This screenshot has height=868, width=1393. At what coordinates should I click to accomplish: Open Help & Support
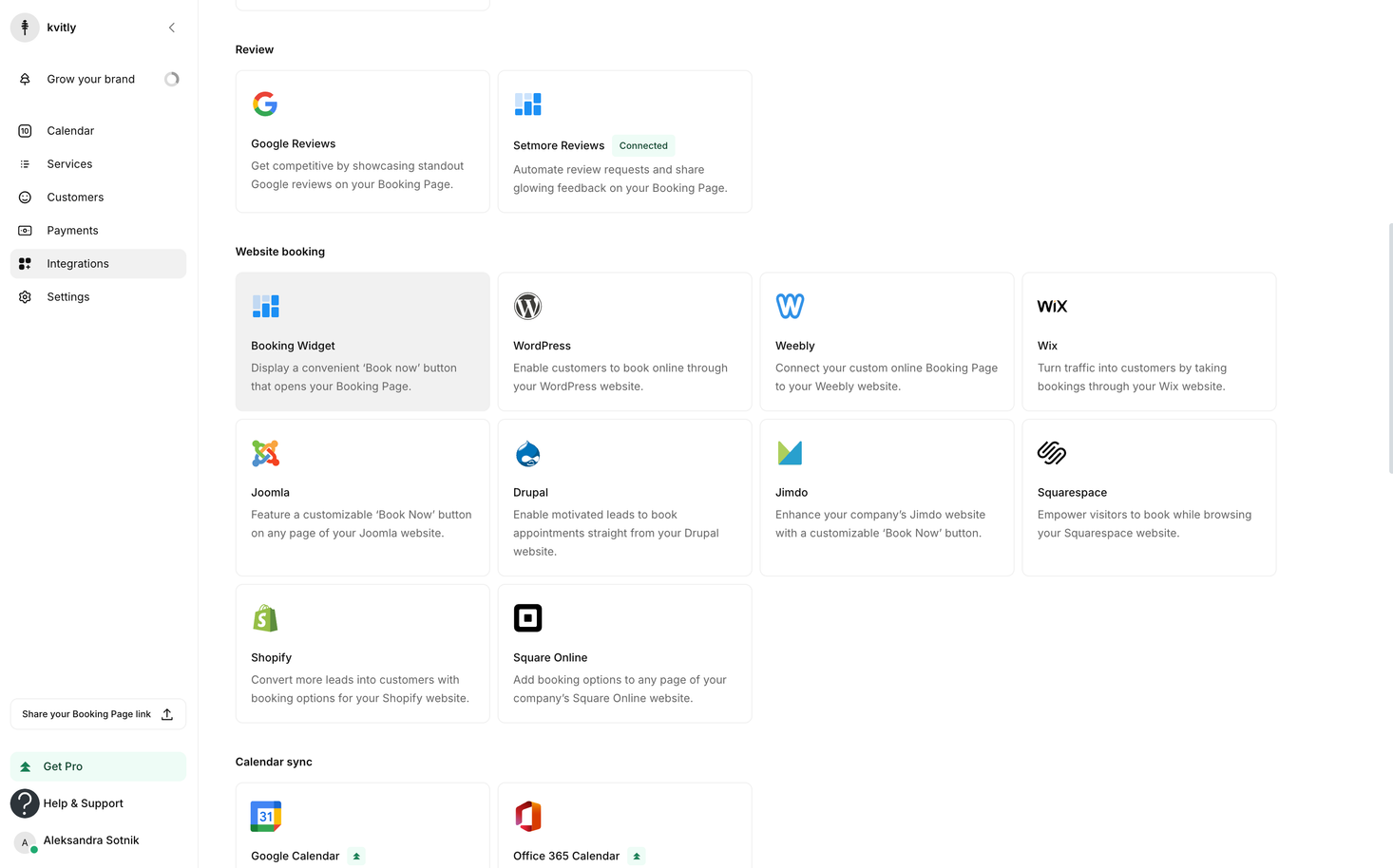[x=99, y=803]
